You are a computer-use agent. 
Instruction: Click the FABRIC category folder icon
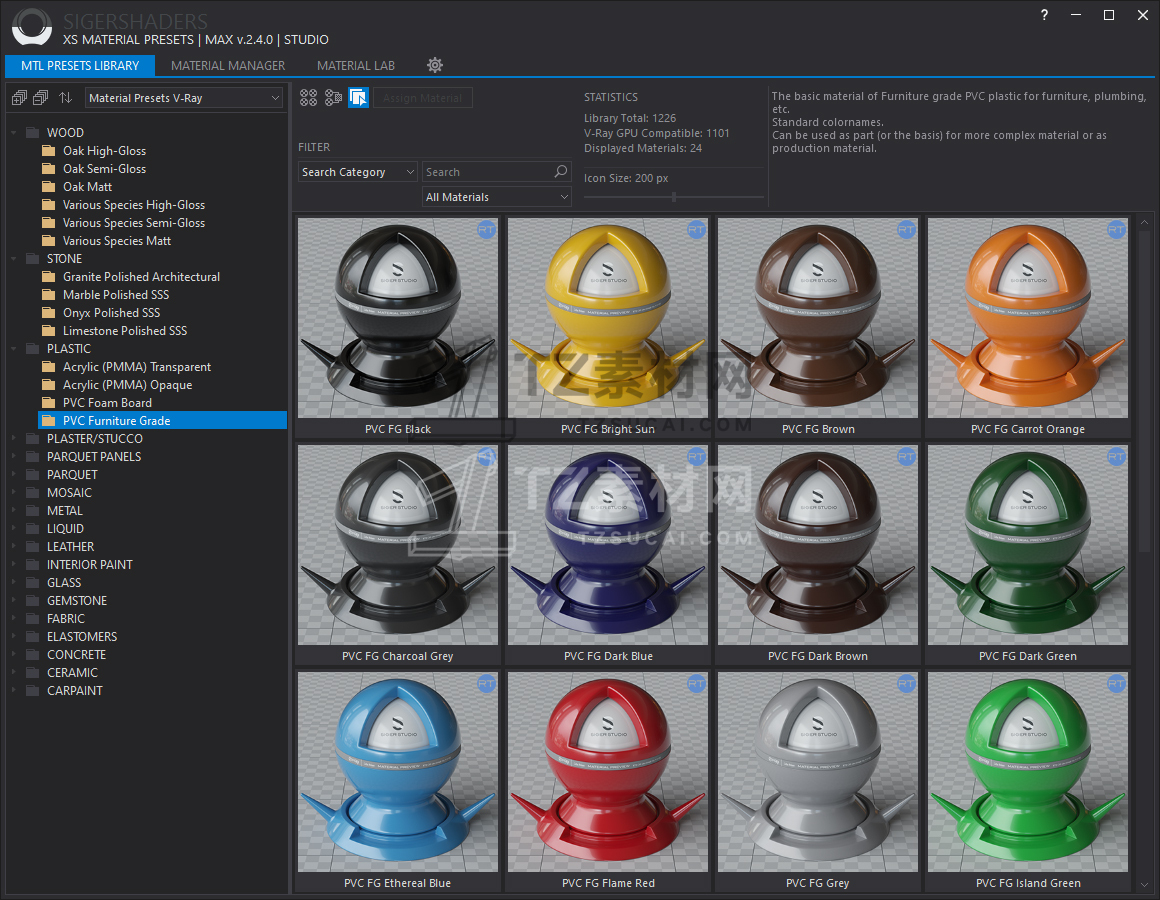33,618
